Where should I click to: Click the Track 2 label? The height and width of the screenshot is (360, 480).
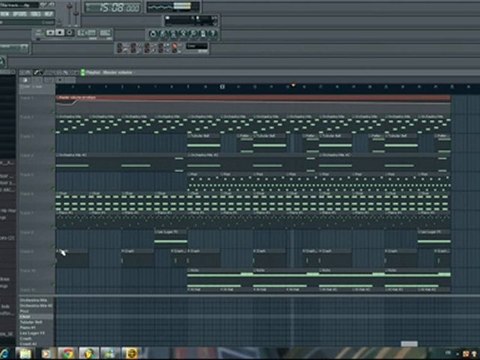27,117
